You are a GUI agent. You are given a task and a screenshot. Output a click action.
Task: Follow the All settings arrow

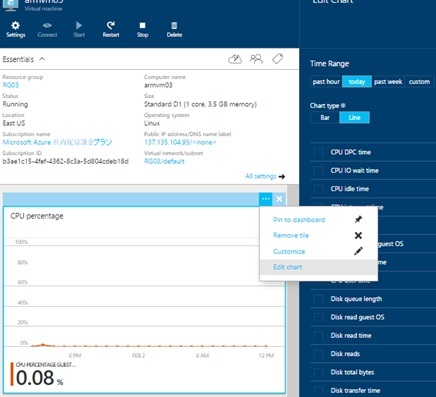[x=282, y=176]
